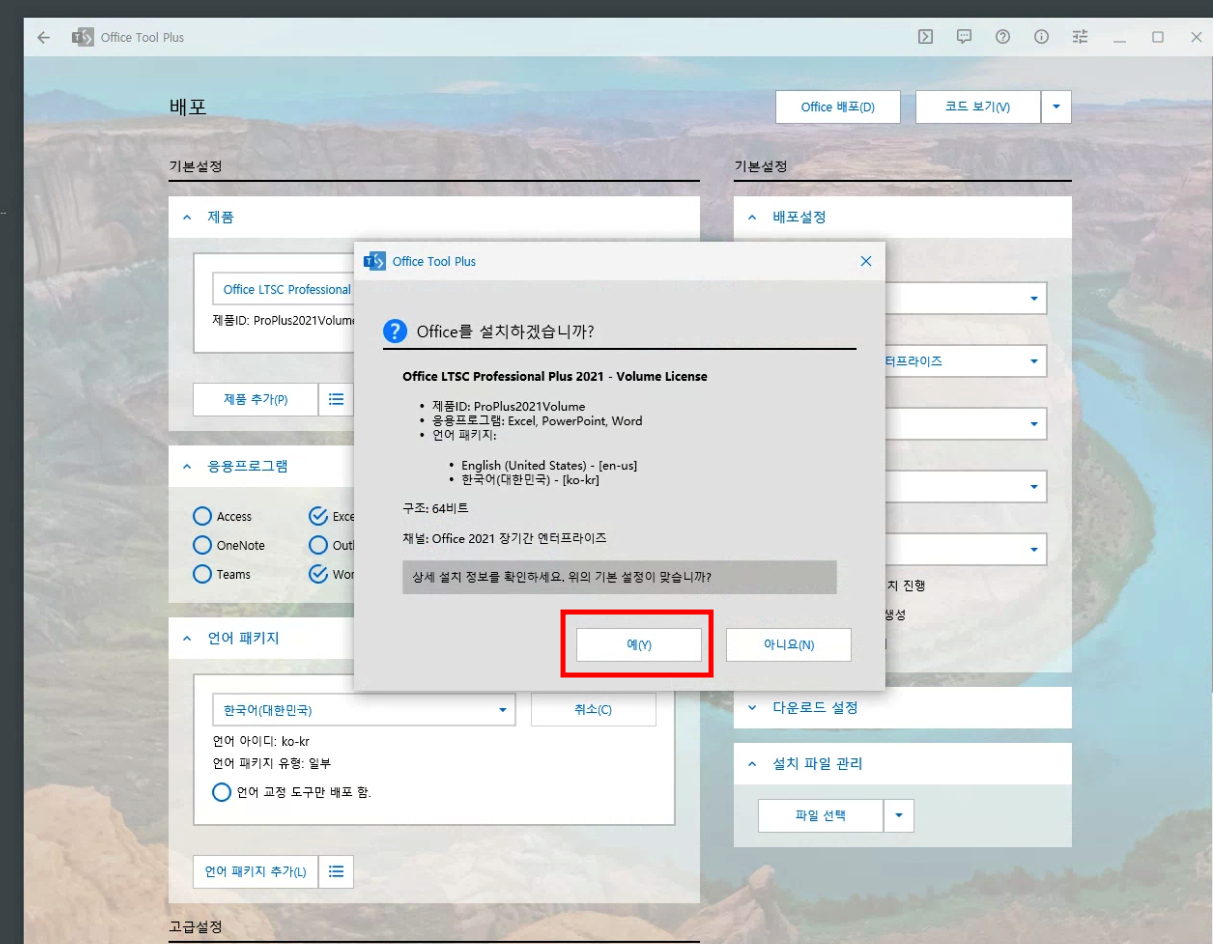Go back using the title bar arrow
This screenshot has width=1213, height=944.
point(42,37)
